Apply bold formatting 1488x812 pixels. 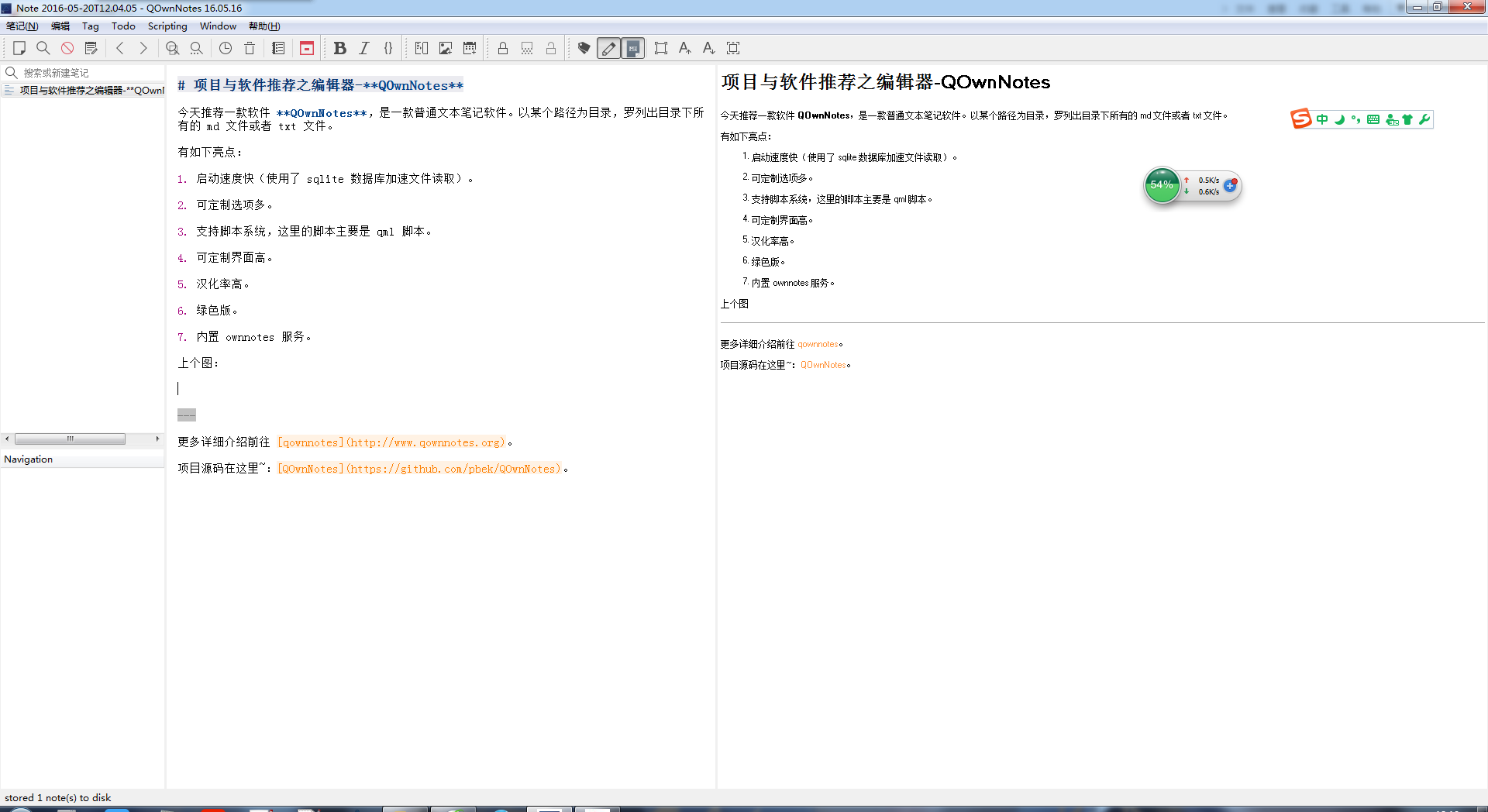[x=339, y=48]
